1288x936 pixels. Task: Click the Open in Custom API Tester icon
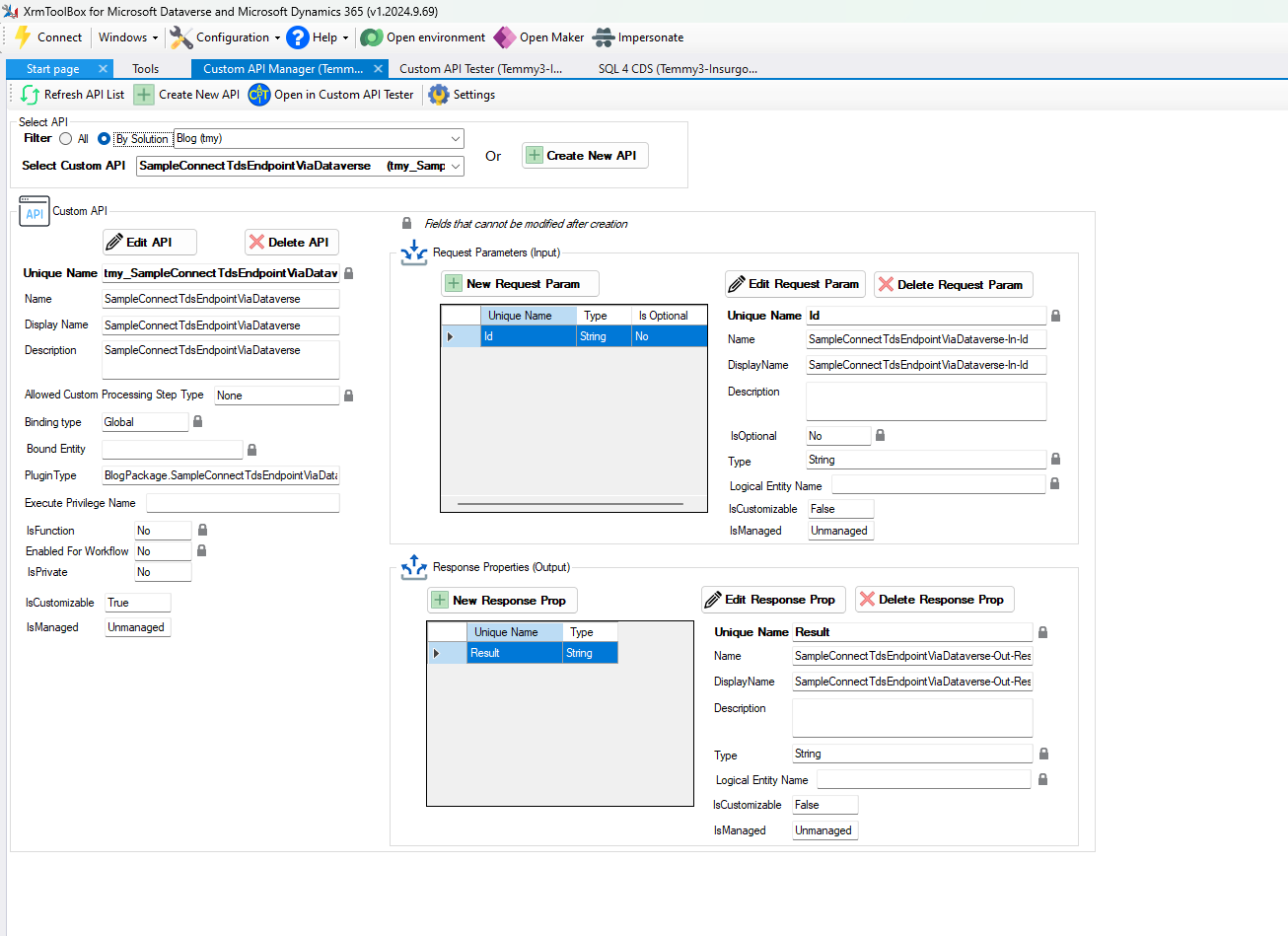(259, 95)
